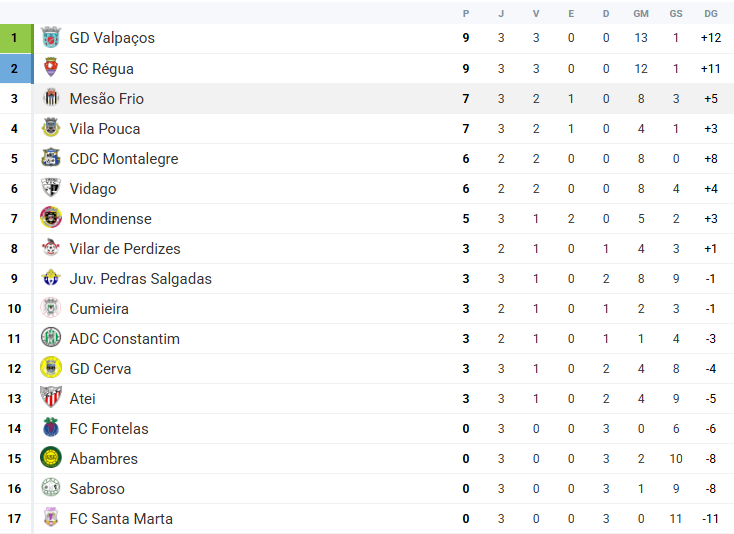This screenshot has width=734, height=534.
Task: Open the Vidago team page
Action: click(x=93, y=189)
